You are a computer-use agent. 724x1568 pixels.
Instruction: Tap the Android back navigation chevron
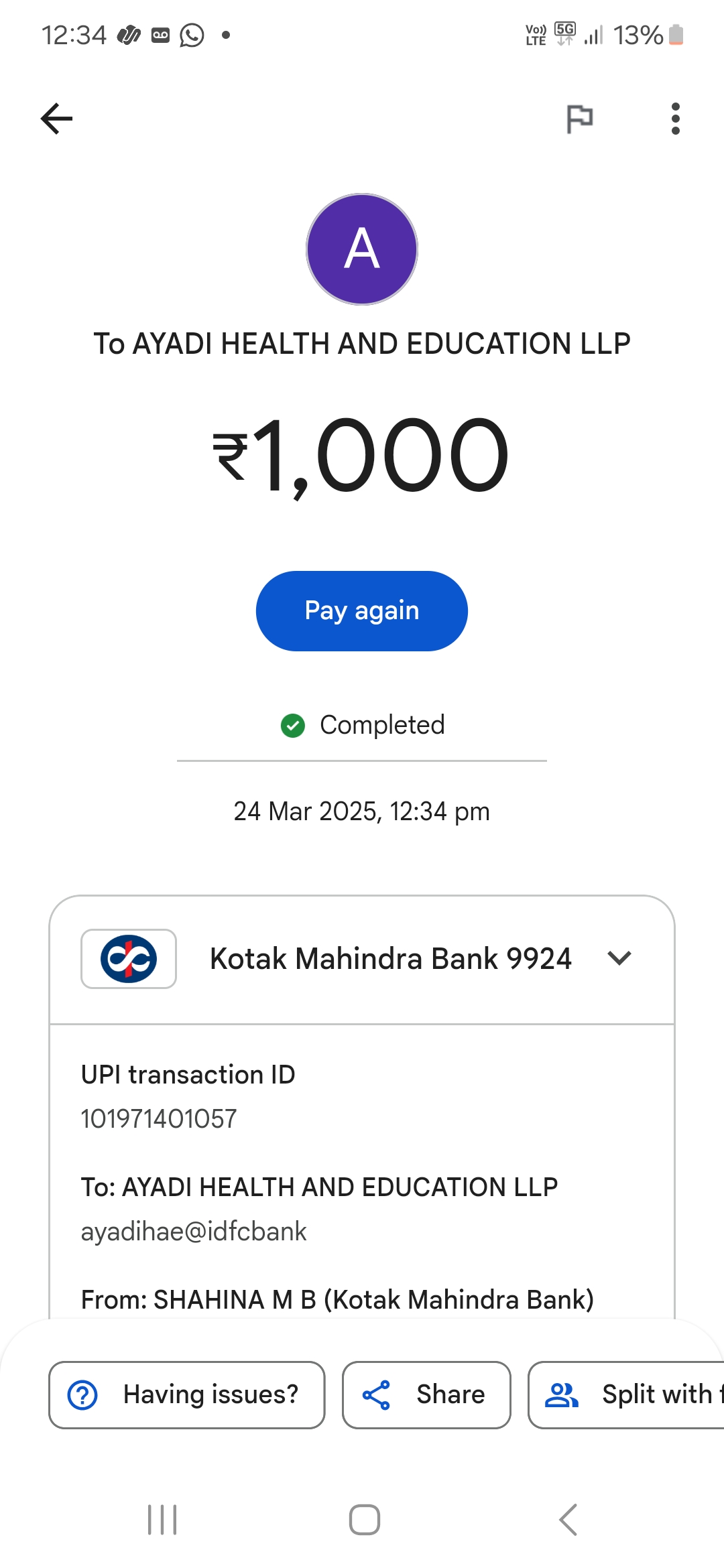(x=568, y=1520)
